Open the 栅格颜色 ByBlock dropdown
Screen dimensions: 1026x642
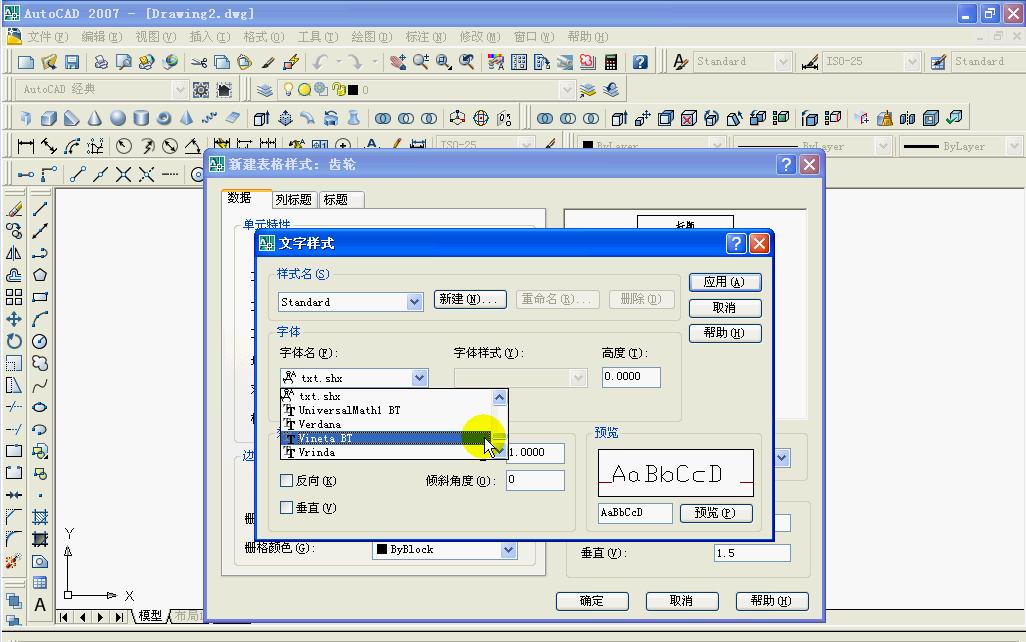(x=510, y=549)
